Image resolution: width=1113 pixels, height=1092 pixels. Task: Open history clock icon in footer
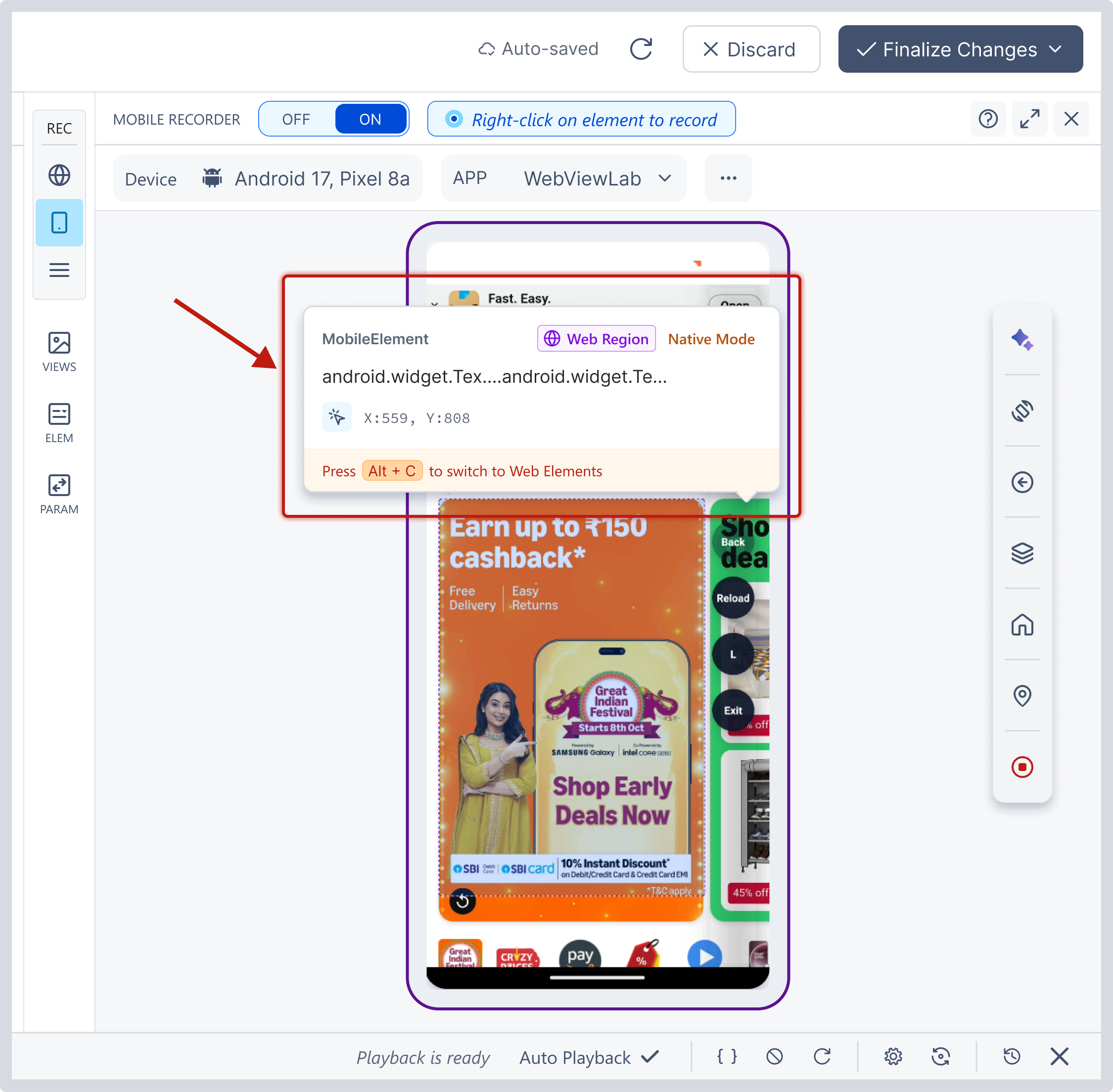[x=1012, y=1056]
